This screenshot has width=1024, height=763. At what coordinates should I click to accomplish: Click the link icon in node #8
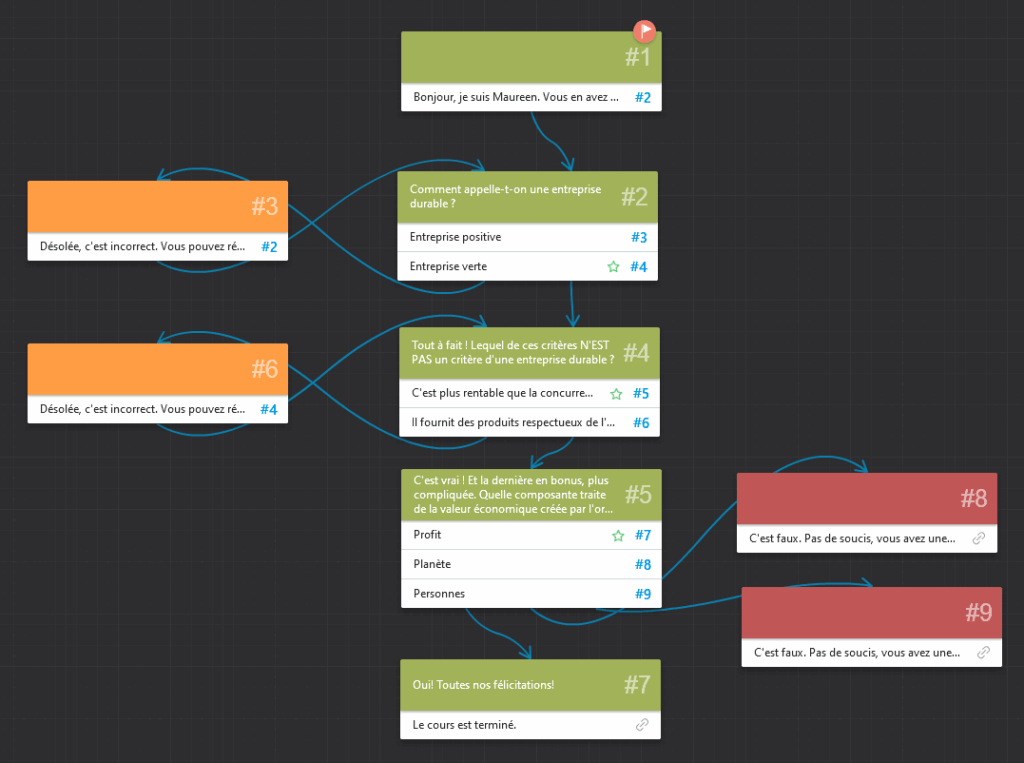pyautogui.click(x=980, y=539)
